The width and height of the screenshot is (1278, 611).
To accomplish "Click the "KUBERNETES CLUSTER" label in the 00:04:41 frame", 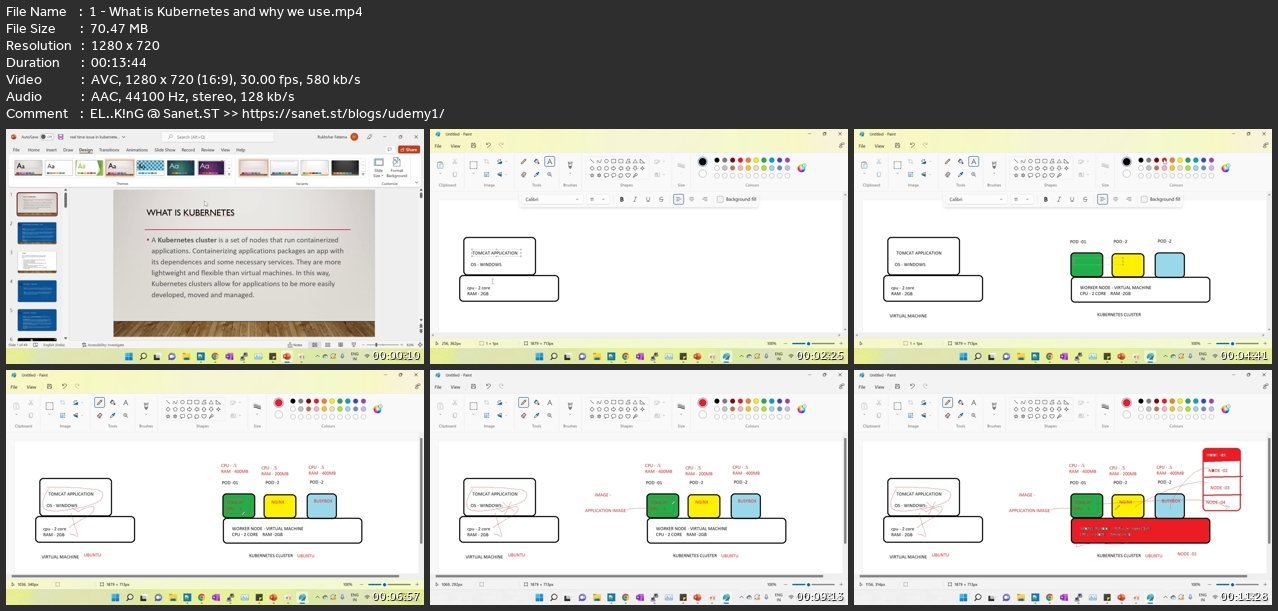I will click(1119, 314).
